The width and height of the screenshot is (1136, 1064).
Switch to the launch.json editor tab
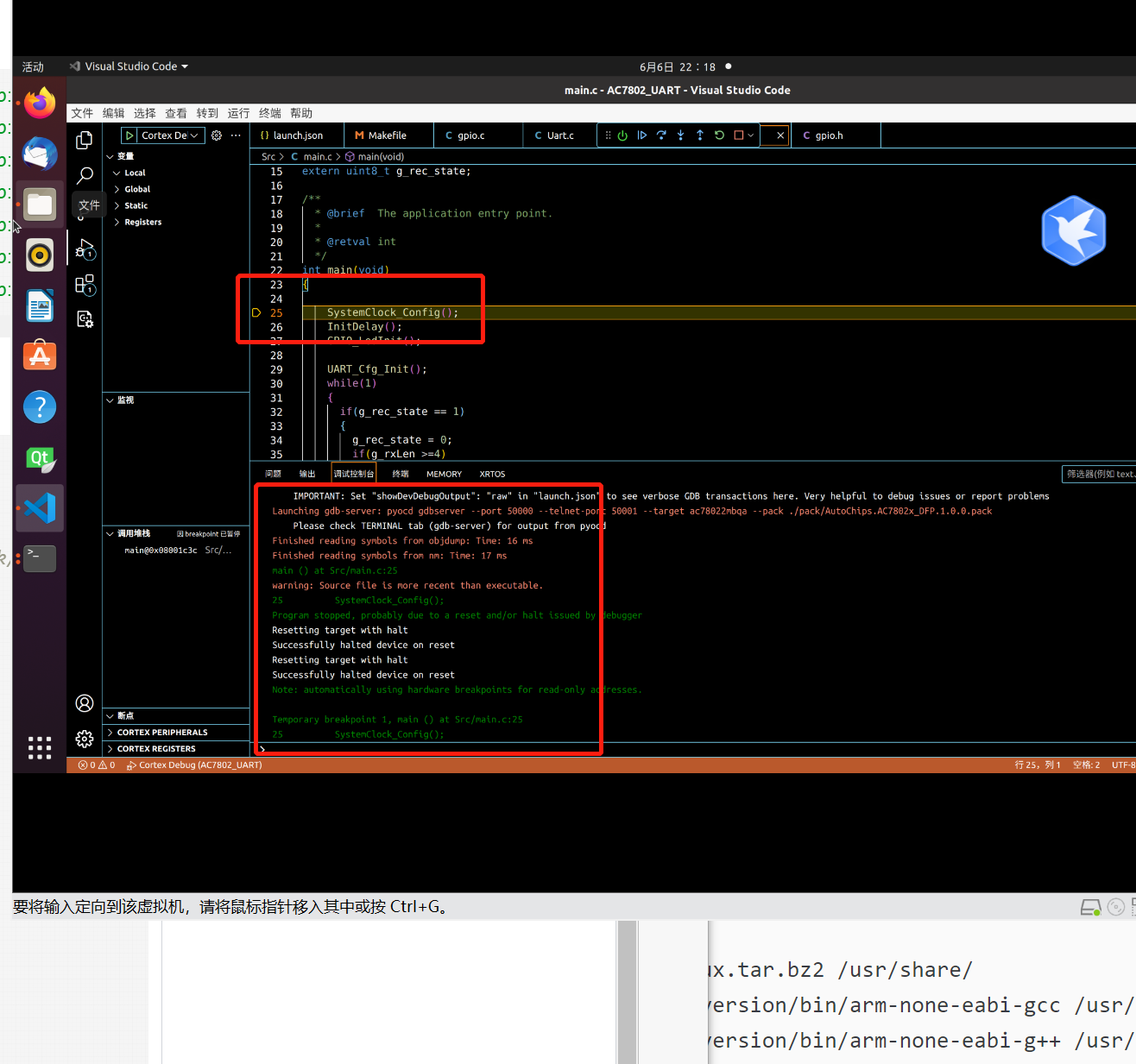pyautogui.click(x=297, y=135)
